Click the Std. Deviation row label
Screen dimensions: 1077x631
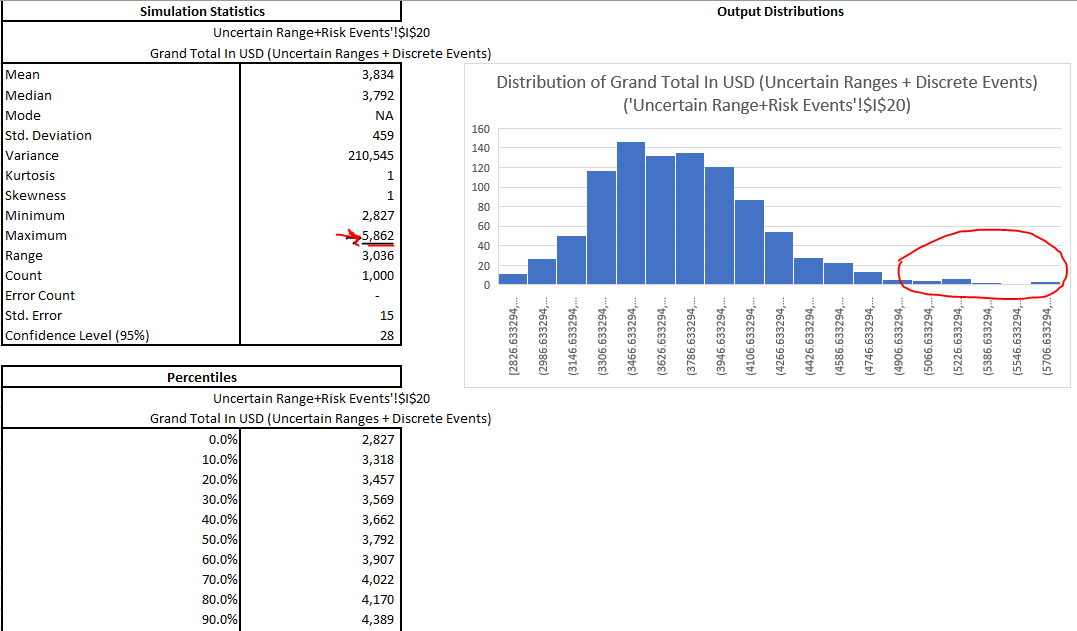(x=49, y=134)
